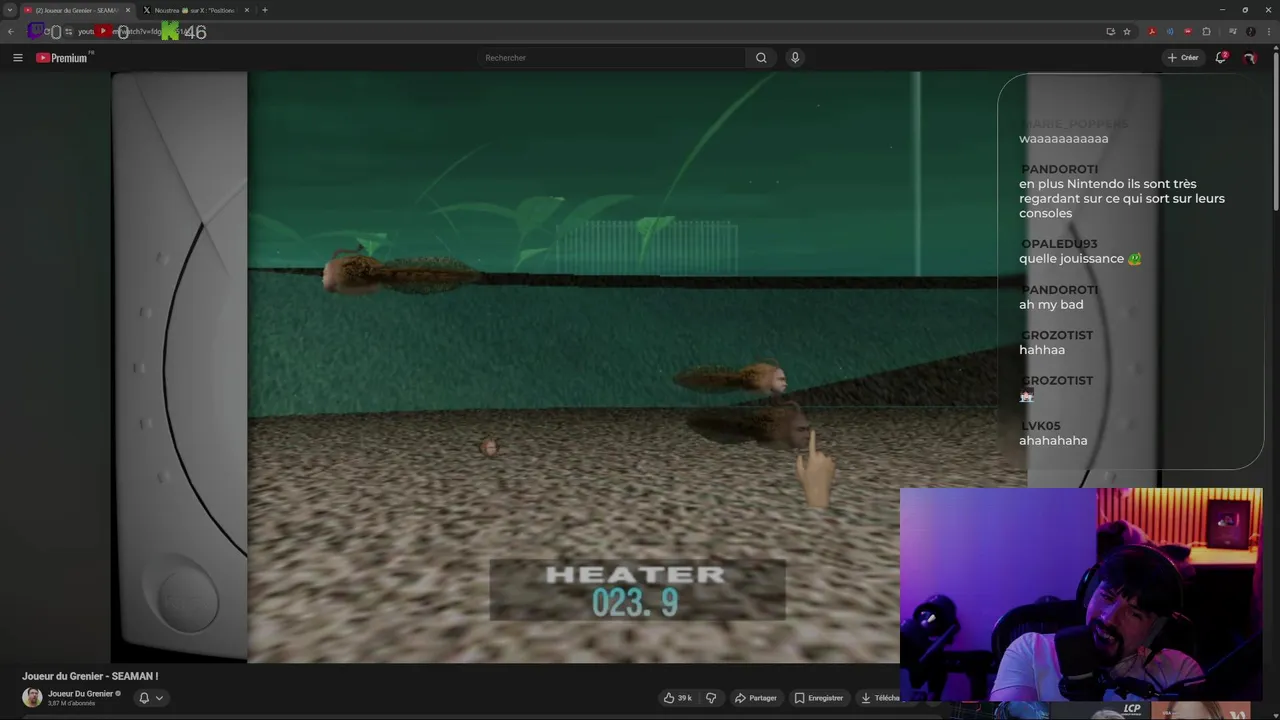Image resolution: width=1280 pixels, height=720 pixels.
Task: Click the Télécharger download button
Action: coord(879,698)
